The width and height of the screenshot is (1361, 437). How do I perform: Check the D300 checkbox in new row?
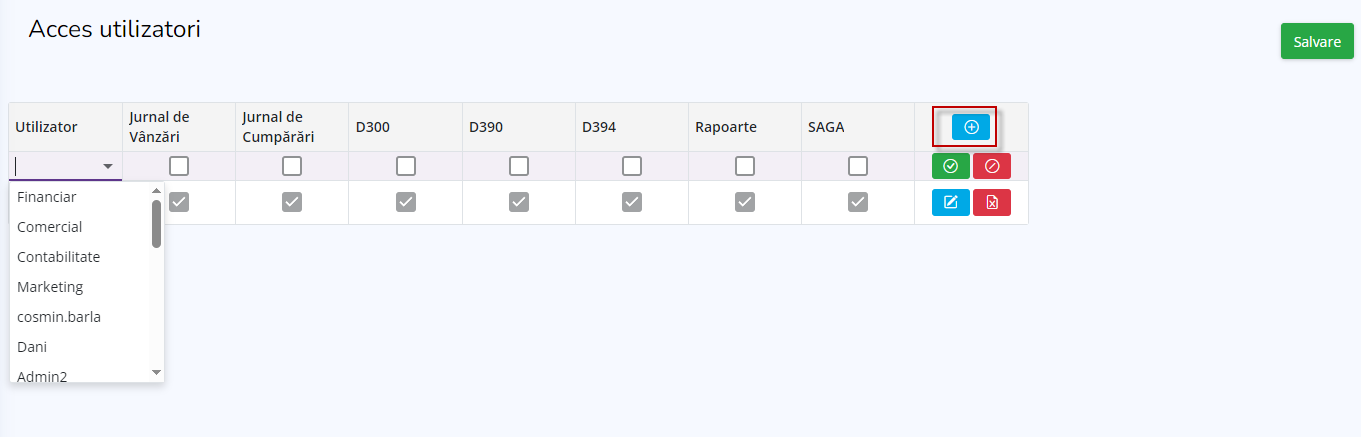click(x=406, y=166)
